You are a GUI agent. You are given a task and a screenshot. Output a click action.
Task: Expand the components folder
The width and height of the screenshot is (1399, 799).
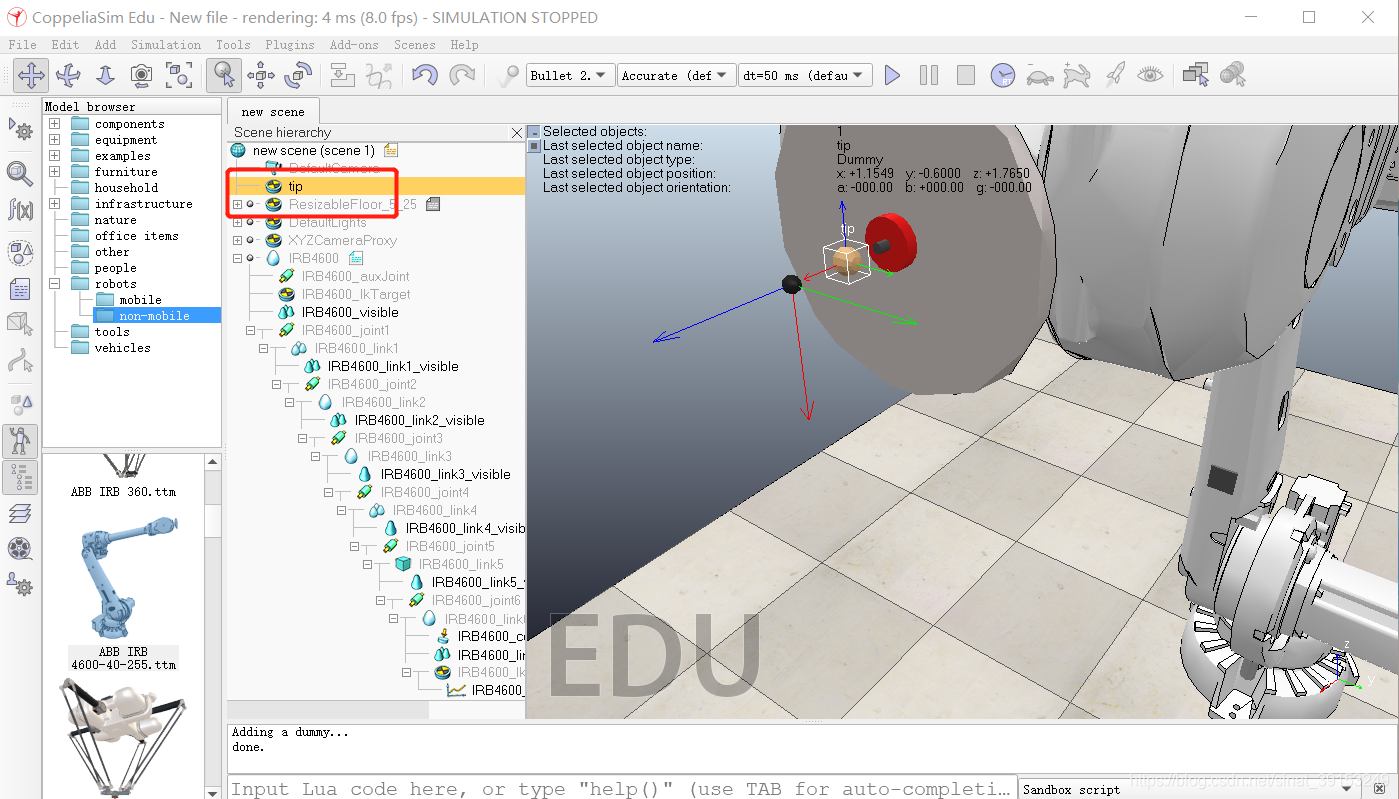point(55,124)
